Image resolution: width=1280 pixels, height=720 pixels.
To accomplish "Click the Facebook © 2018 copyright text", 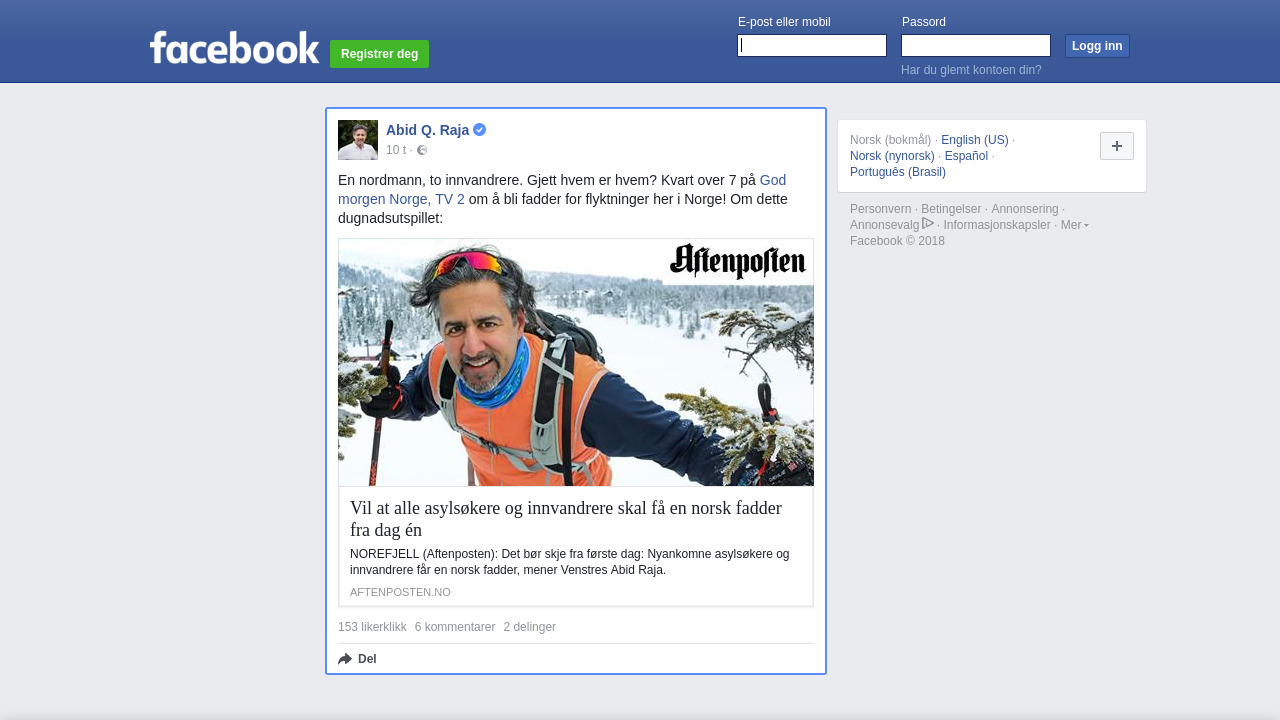I will (897, 241).
